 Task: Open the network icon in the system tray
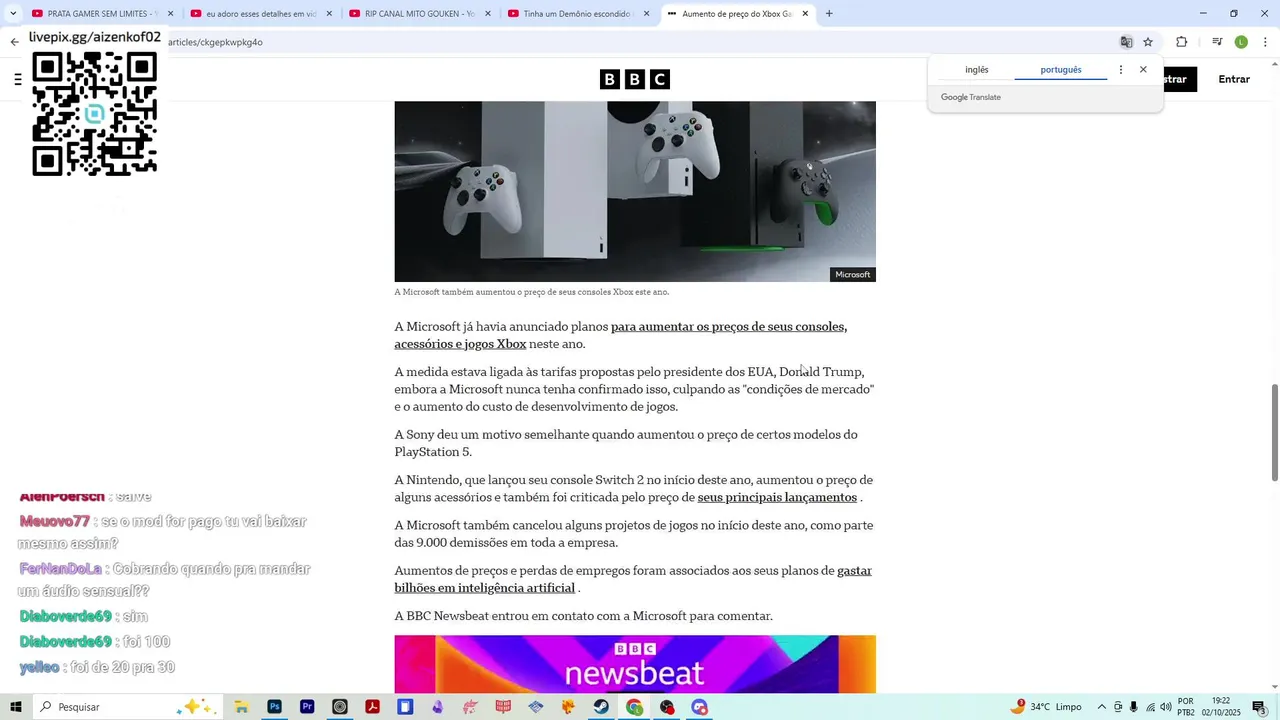tap(1150, 707)
